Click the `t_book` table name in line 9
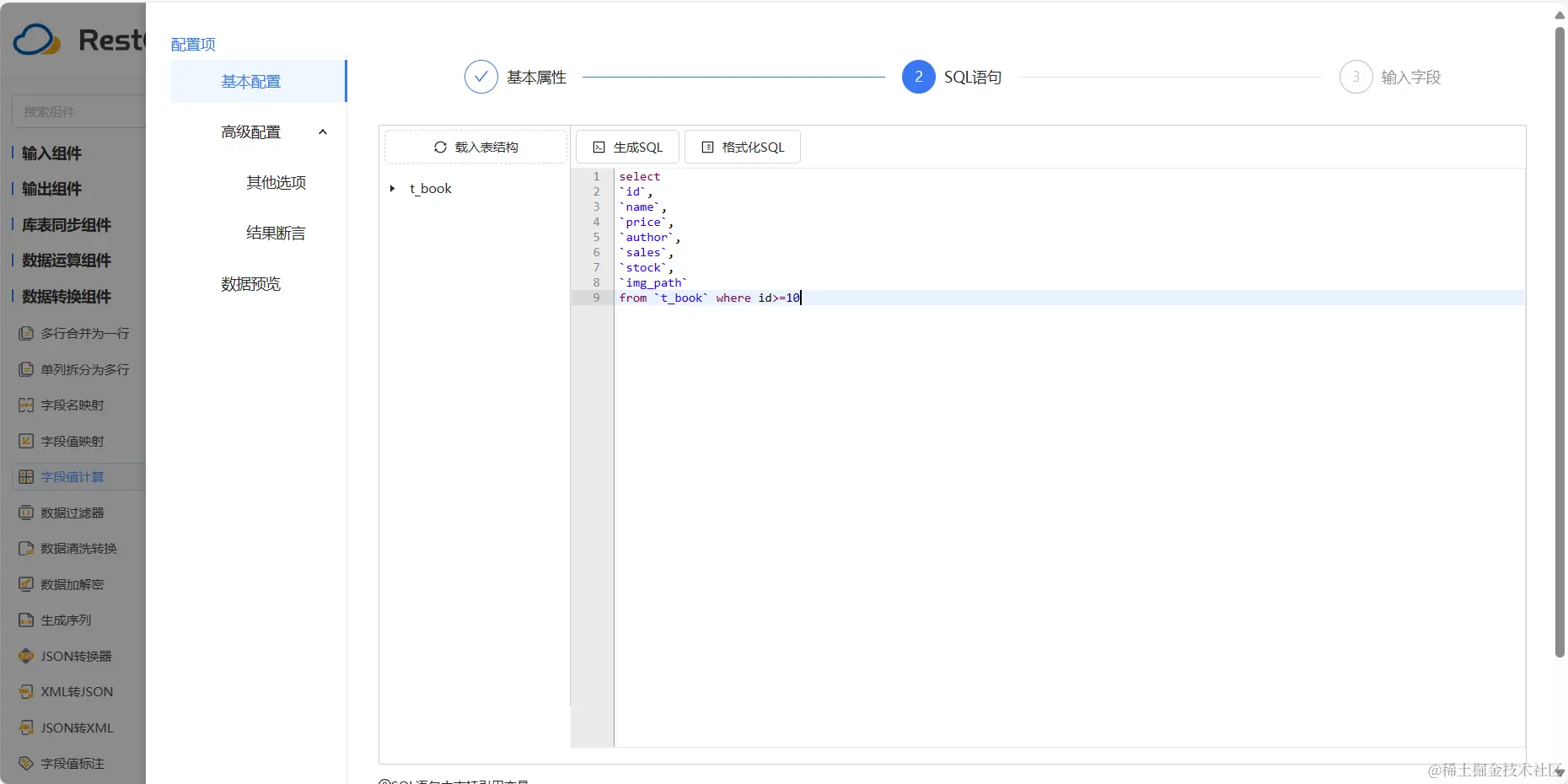Screen dimensions: 1568x784 [x=681, y=298]
